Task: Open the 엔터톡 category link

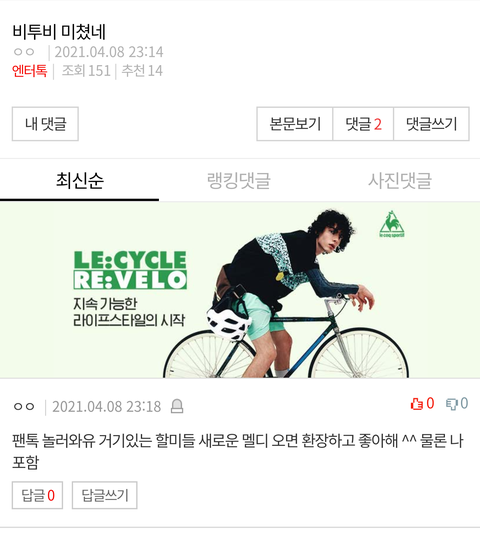Action: point(30,71)
